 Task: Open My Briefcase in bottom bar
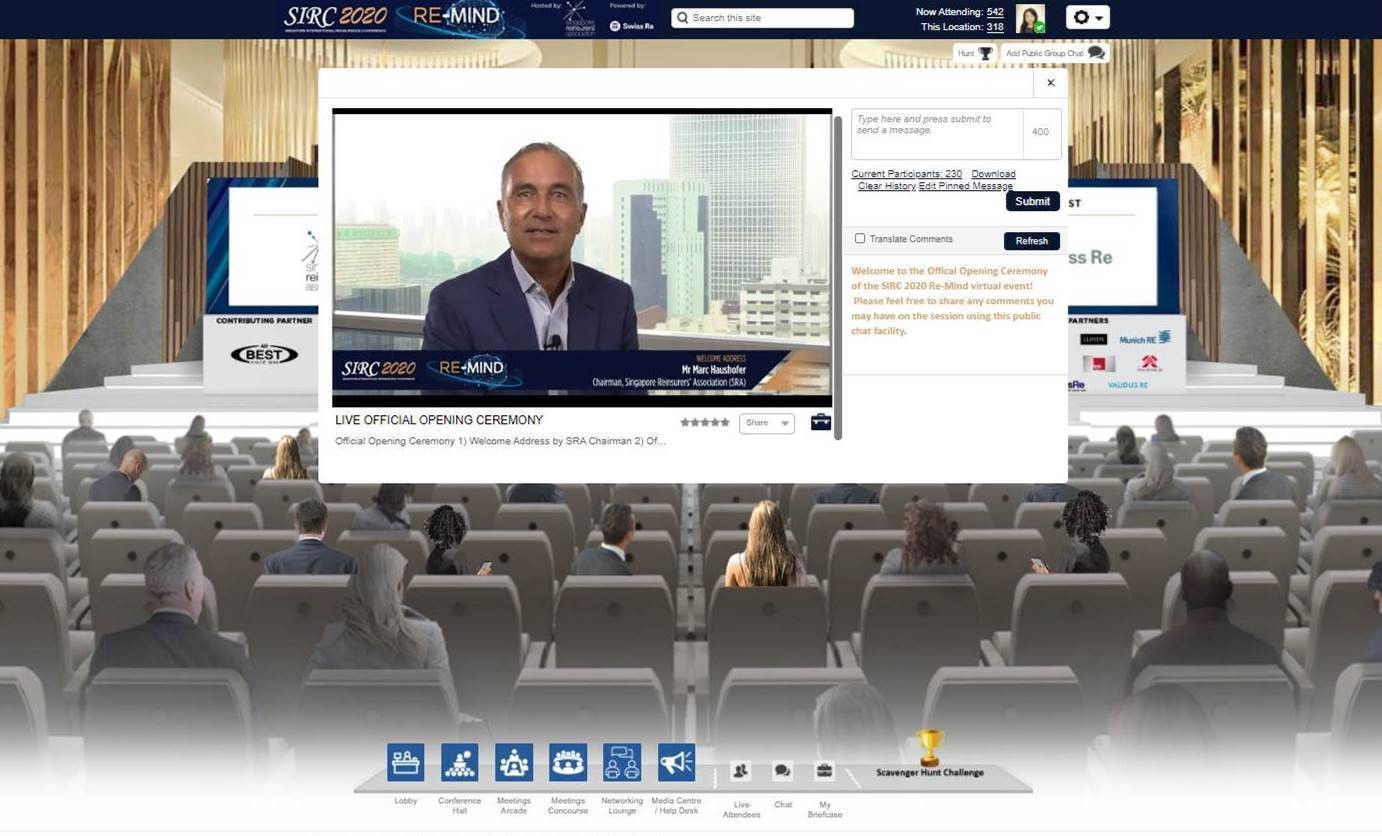click(824, 771)
